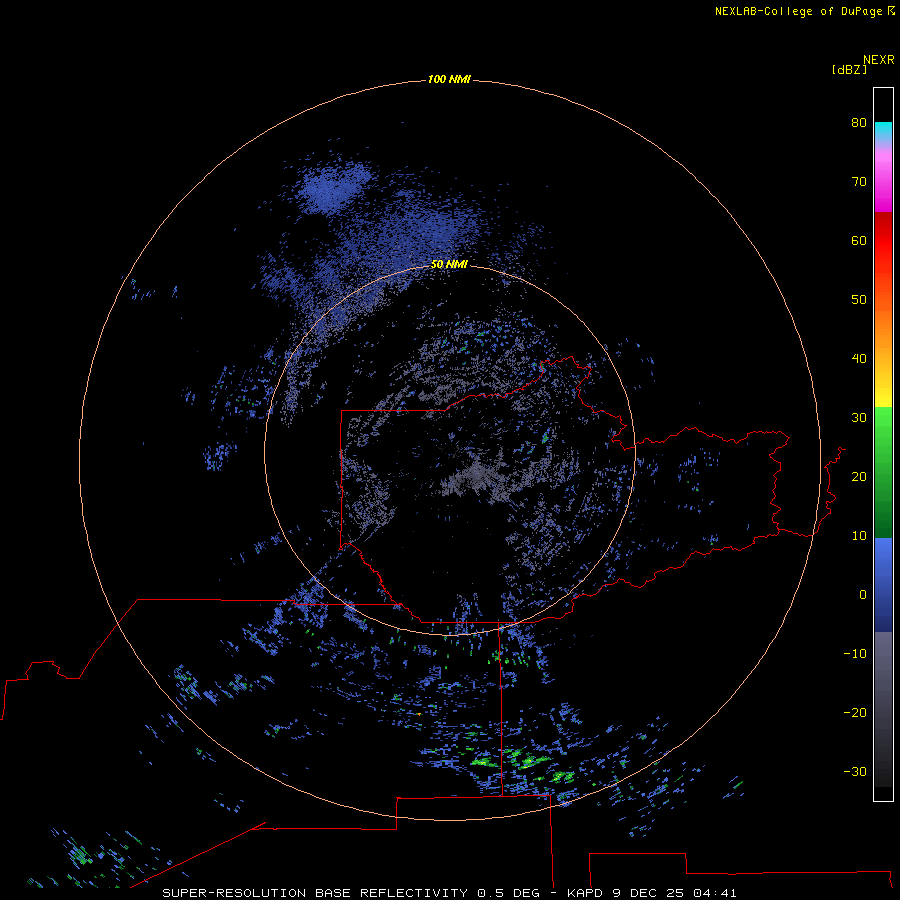
Task: Click the cyan segment of the color bar
Action: (x=883, y=130)
